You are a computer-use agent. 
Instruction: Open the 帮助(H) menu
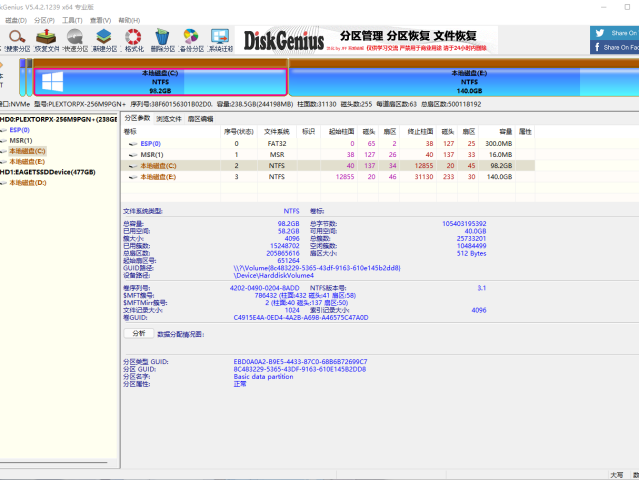(129, 20)
